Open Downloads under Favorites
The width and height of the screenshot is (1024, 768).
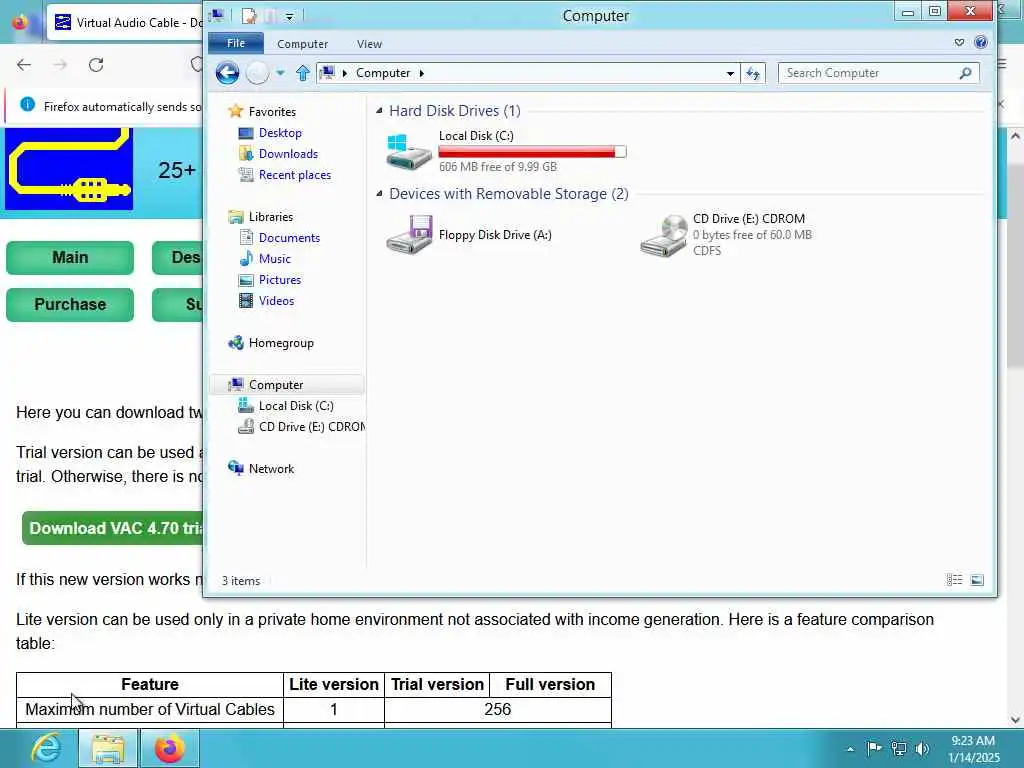coord(288,153)
